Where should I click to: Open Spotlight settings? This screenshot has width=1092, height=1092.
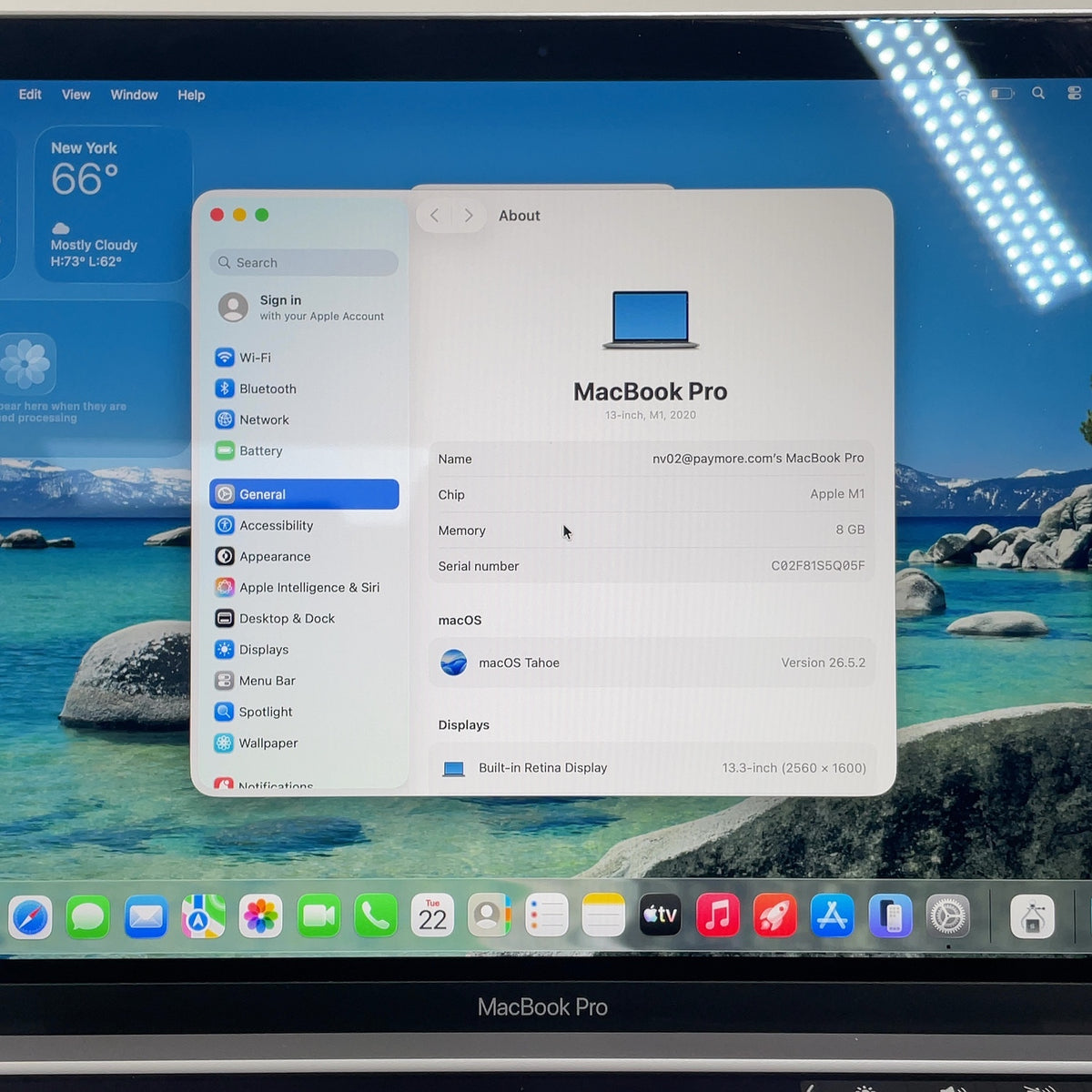[304, 712]
